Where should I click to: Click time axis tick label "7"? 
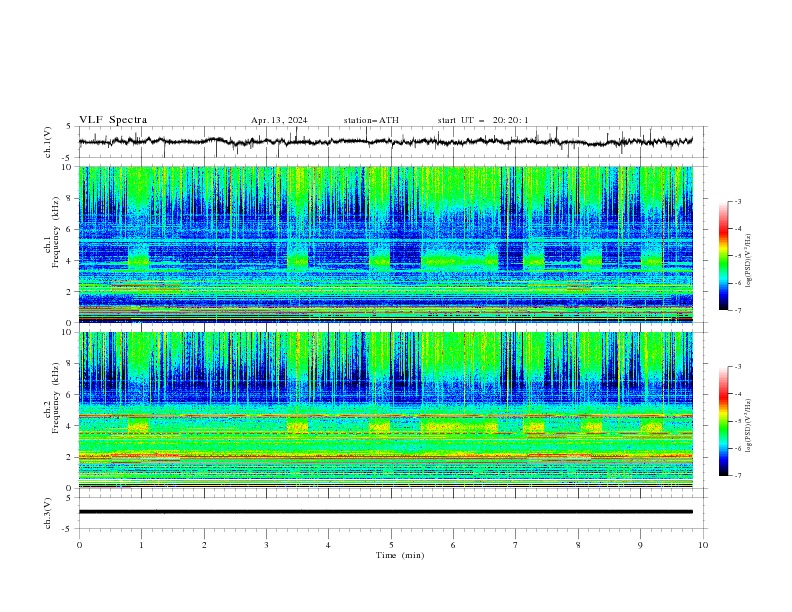tap(516, 545)
